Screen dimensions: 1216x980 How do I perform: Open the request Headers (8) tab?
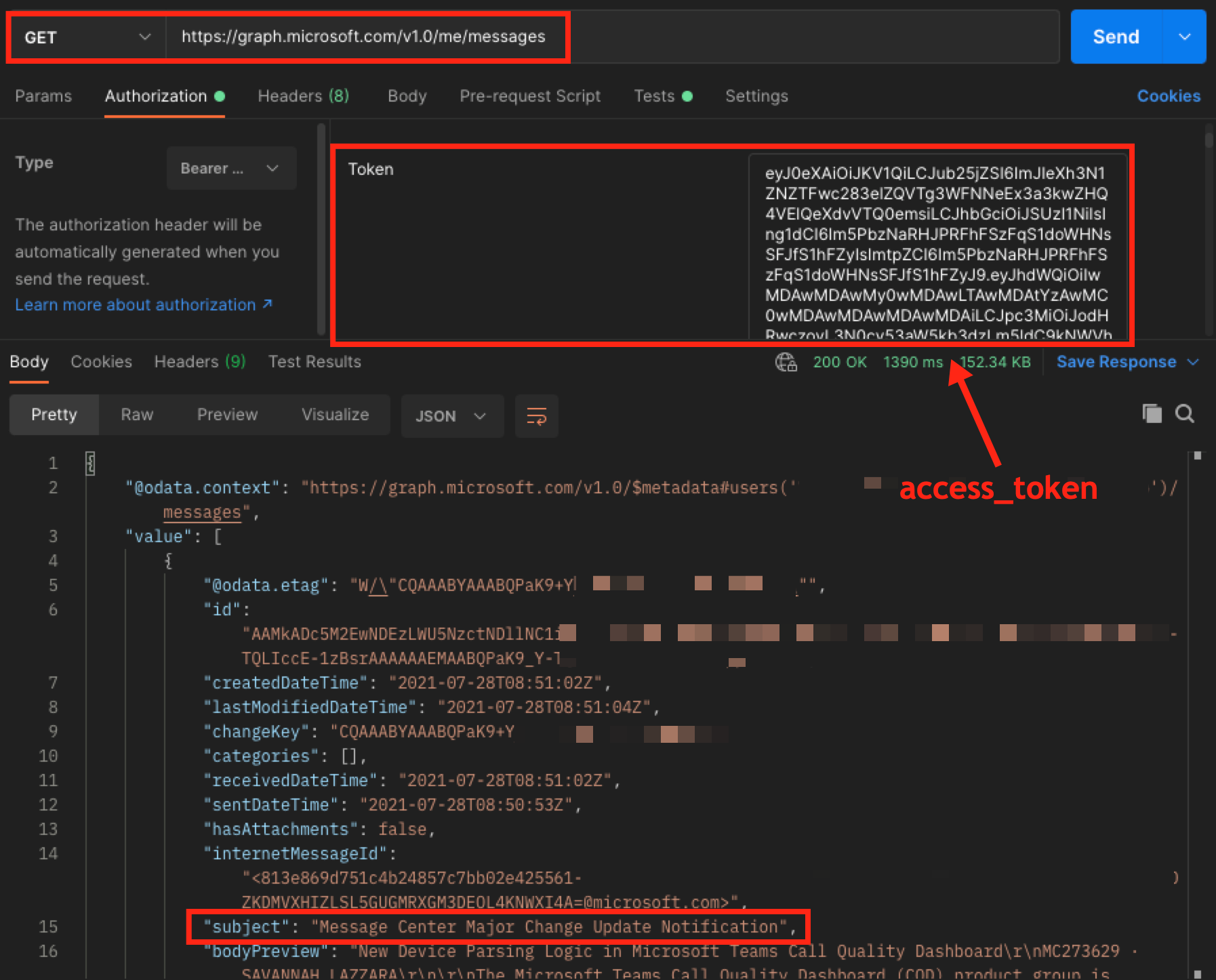[x=303, y=96]
